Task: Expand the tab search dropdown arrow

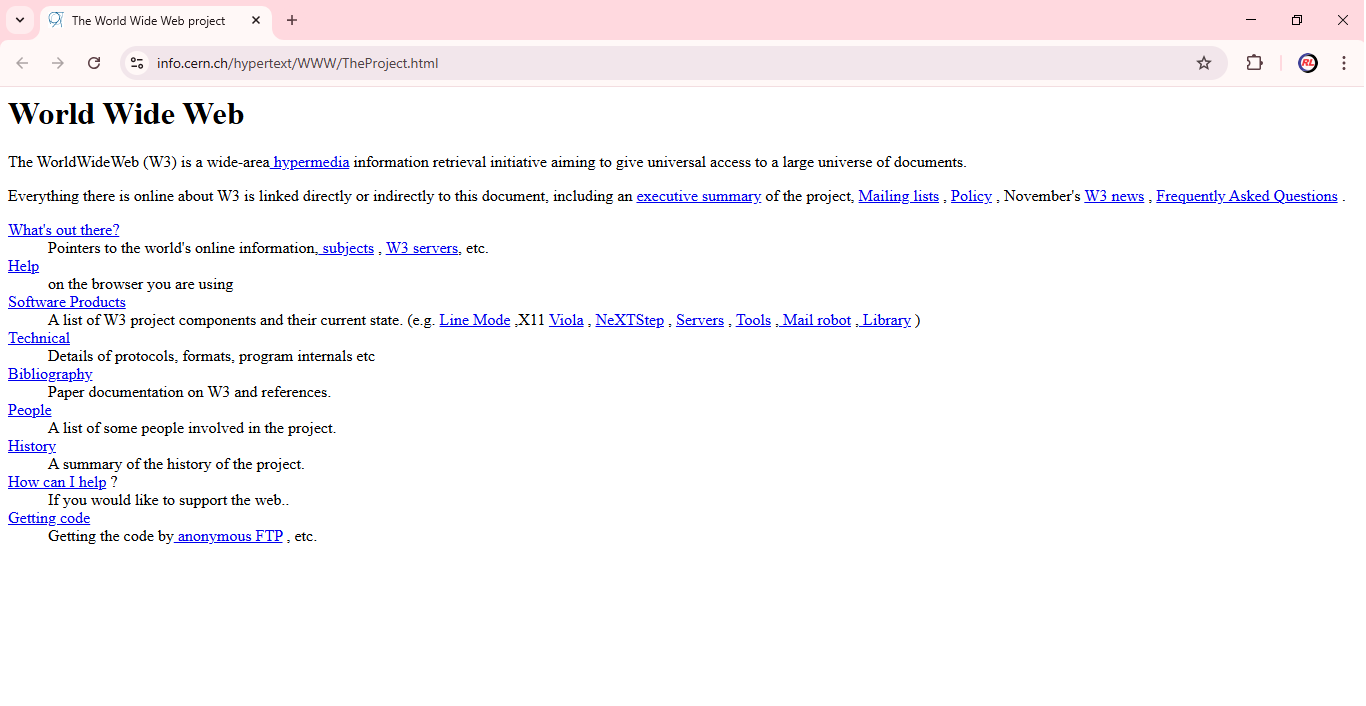Action: pos(19,20)
